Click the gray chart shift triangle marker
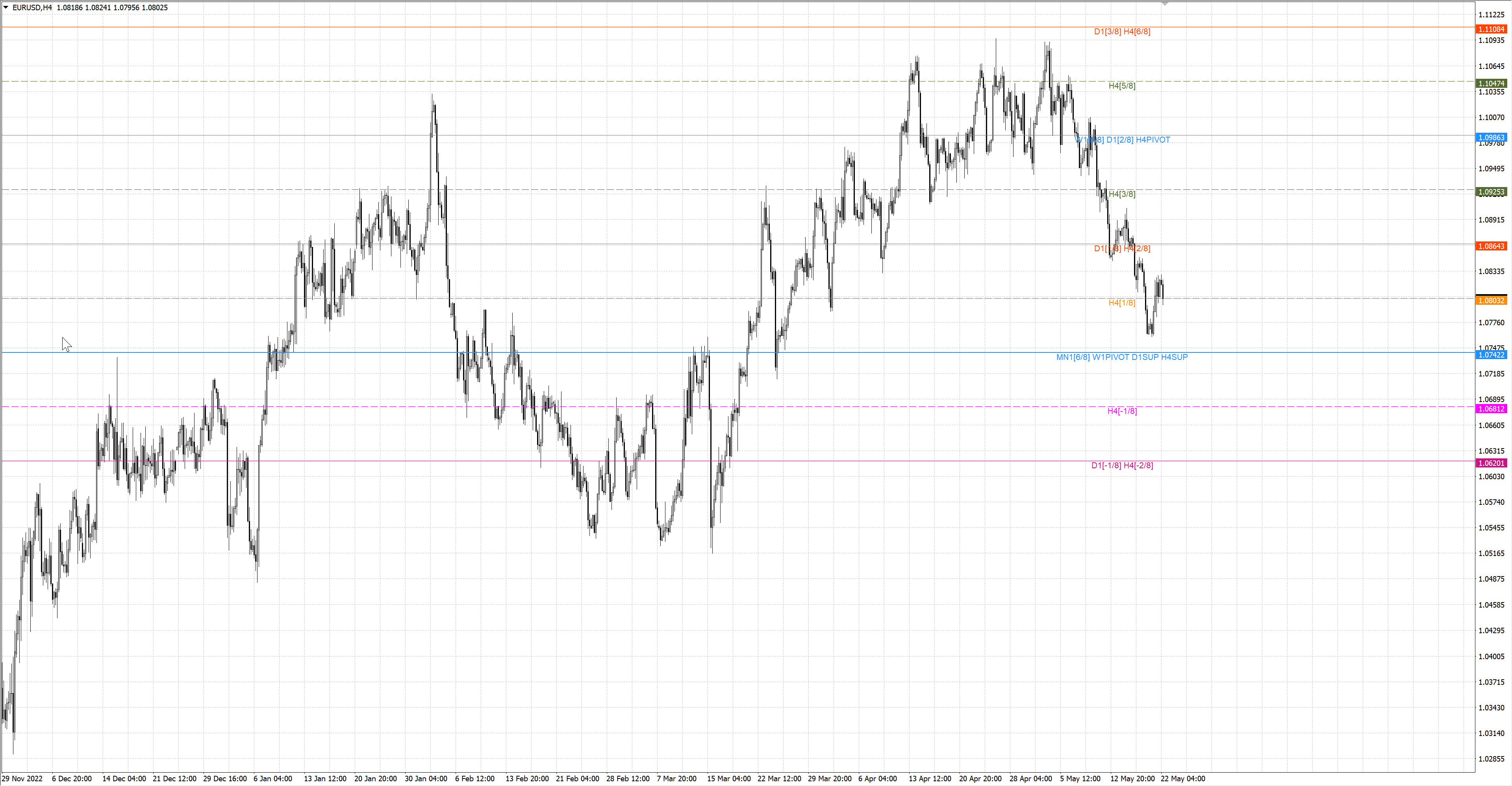 (x=1165, y=4)
